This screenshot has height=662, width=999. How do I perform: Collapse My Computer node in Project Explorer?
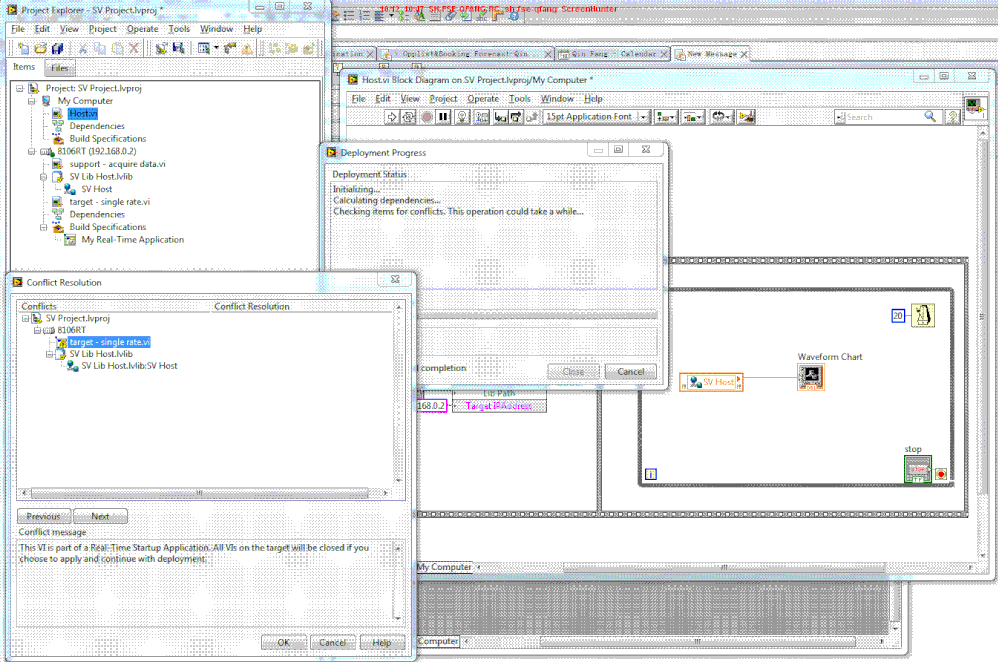pyautogui.click(x=31, y=101)
